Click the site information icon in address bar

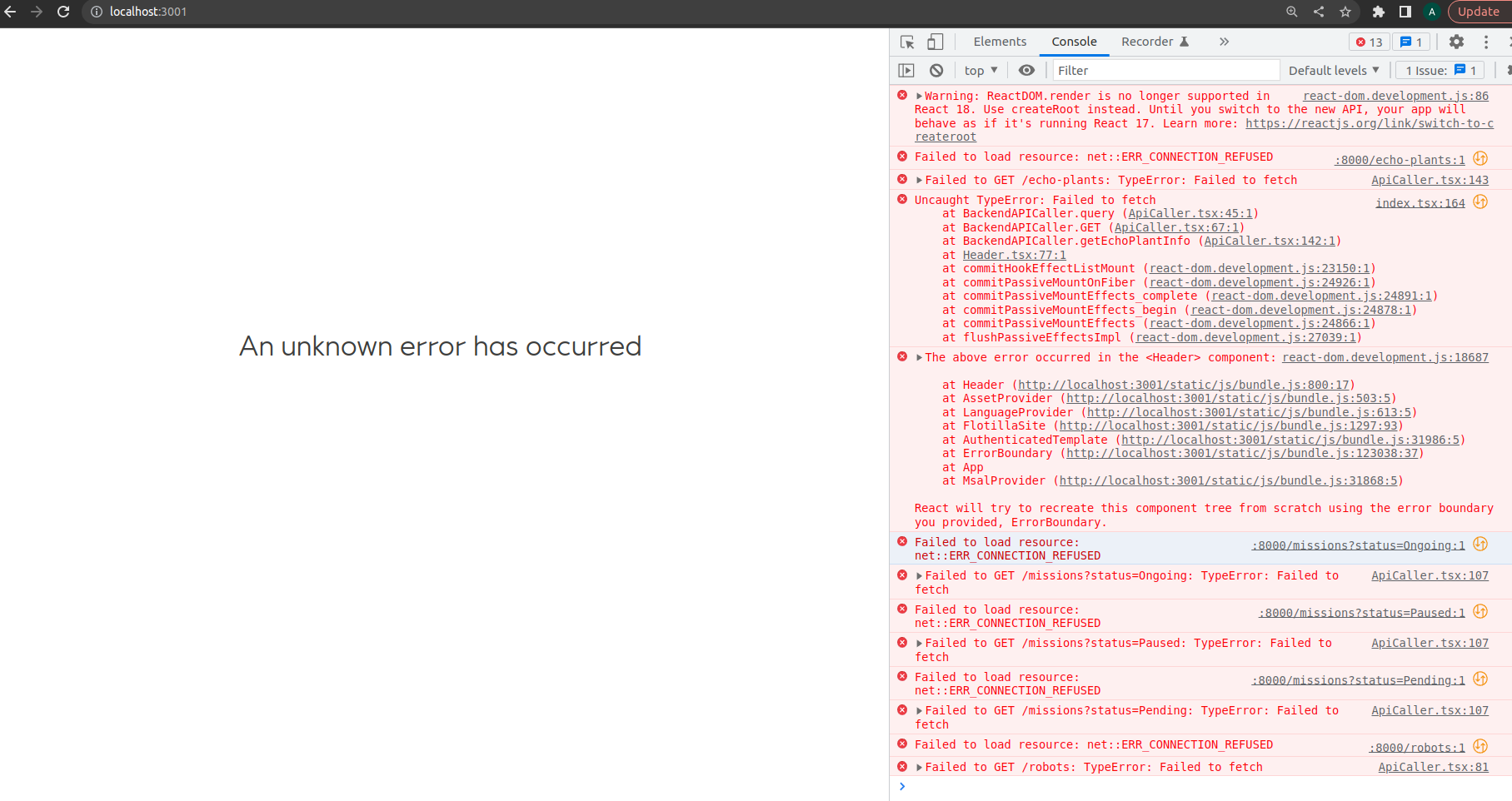click(97, 12)
